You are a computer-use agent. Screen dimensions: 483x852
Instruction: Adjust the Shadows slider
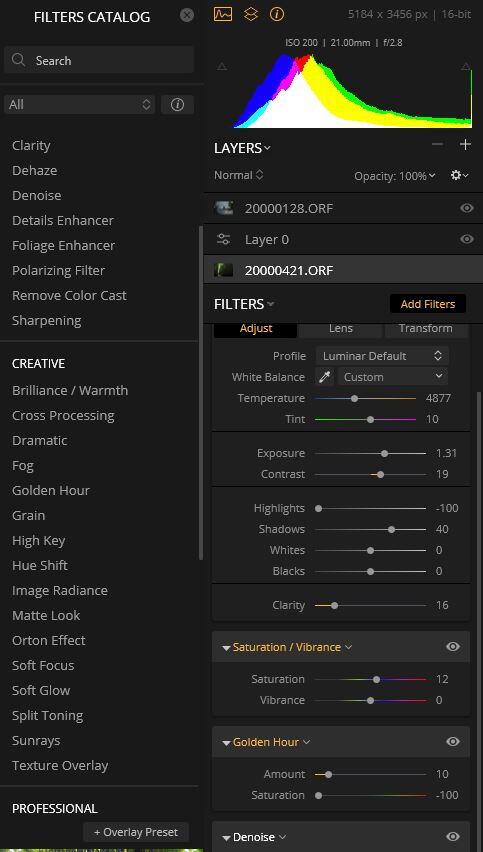[371, 529]
